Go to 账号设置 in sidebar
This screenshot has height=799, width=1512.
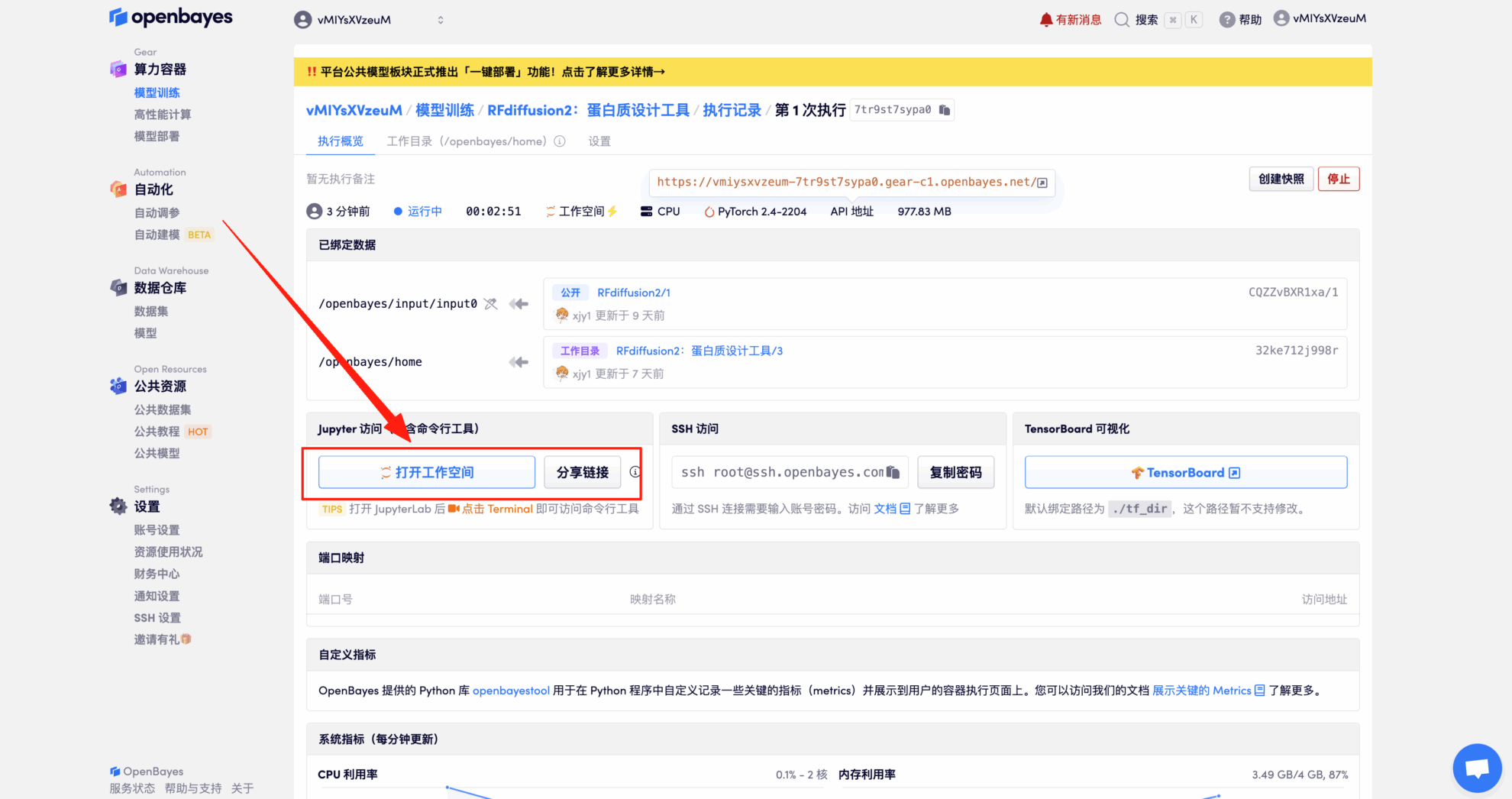point(157,530)
